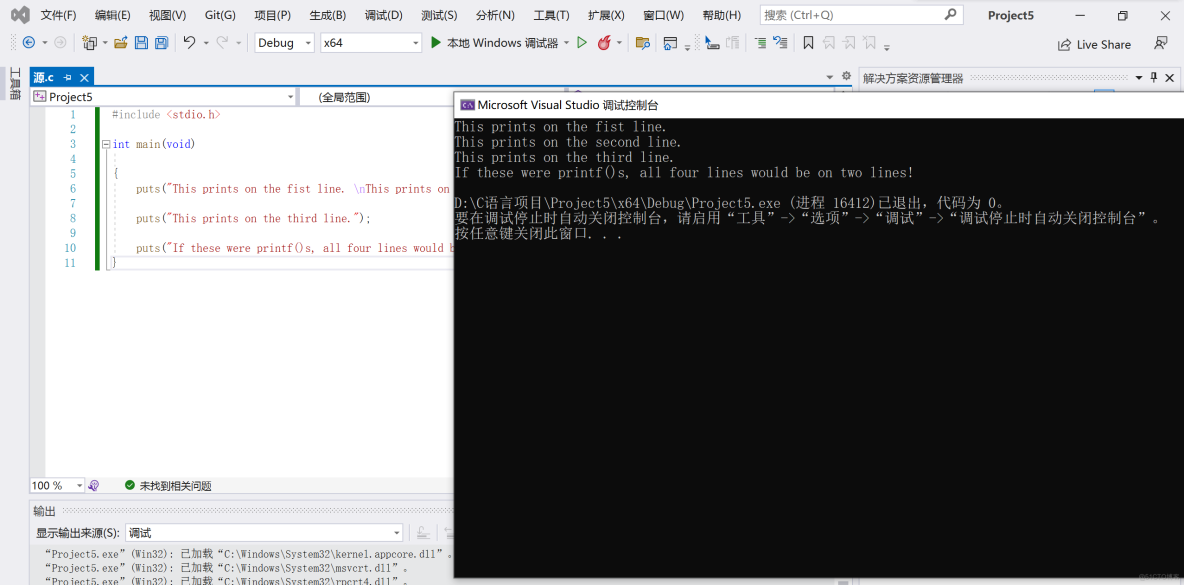
Task: Select the 源.c editor tab
Action: [44, 77]
